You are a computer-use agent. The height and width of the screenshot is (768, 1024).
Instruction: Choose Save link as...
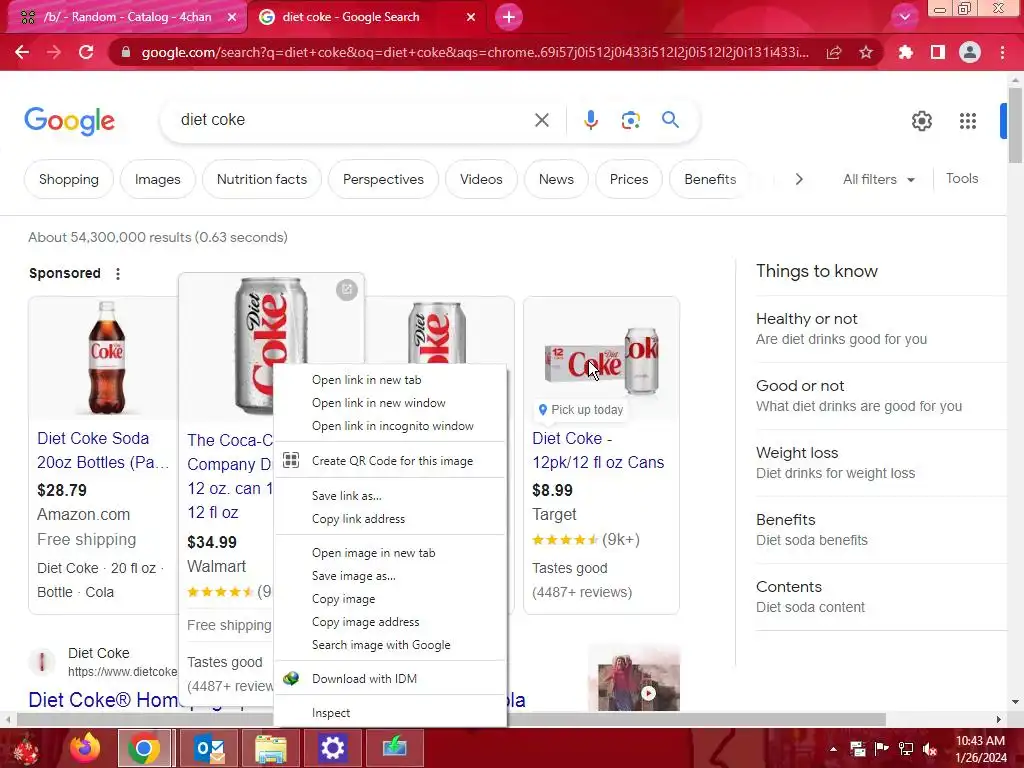[390, 496]
